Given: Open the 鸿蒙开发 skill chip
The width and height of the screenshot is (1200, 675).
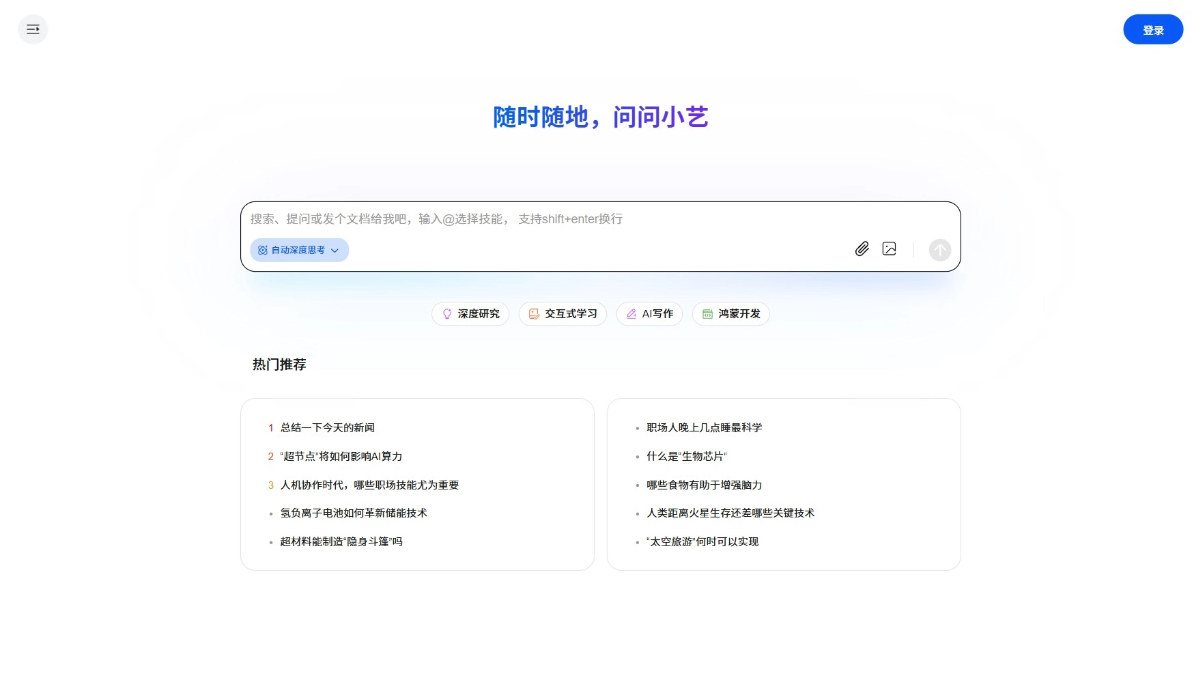Looking at the screenshot, I should (731, 313).
